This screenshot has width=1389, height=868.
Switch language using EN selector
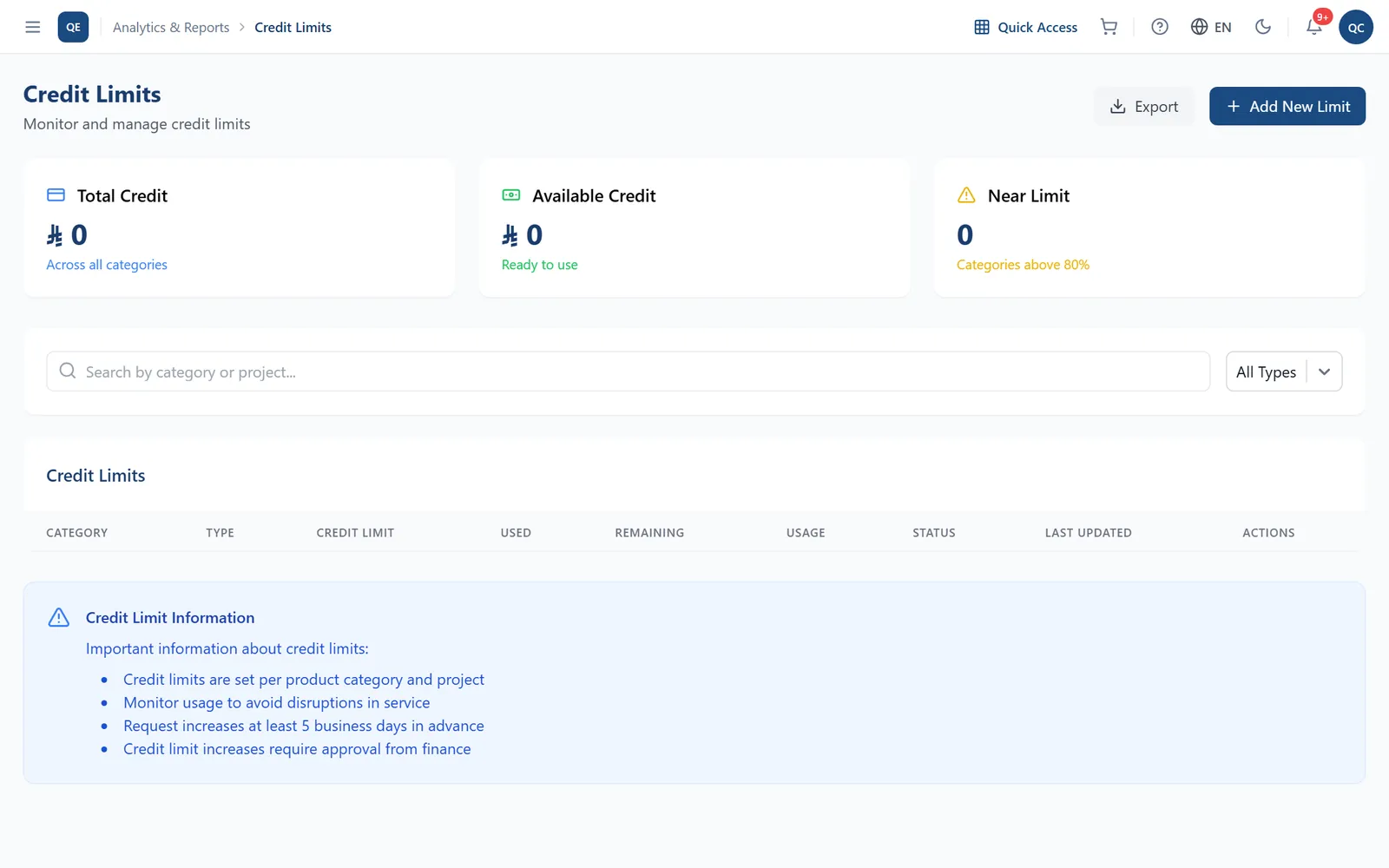click(1211, 27)
